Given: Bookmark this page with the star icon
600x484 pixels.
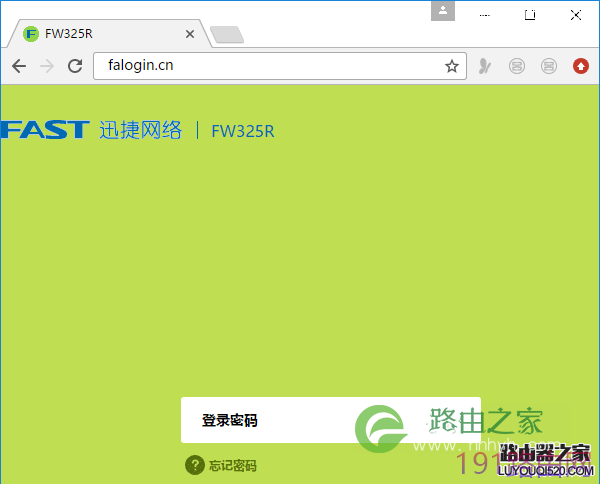Looking at the screenshot, I should tap(452, 66).
